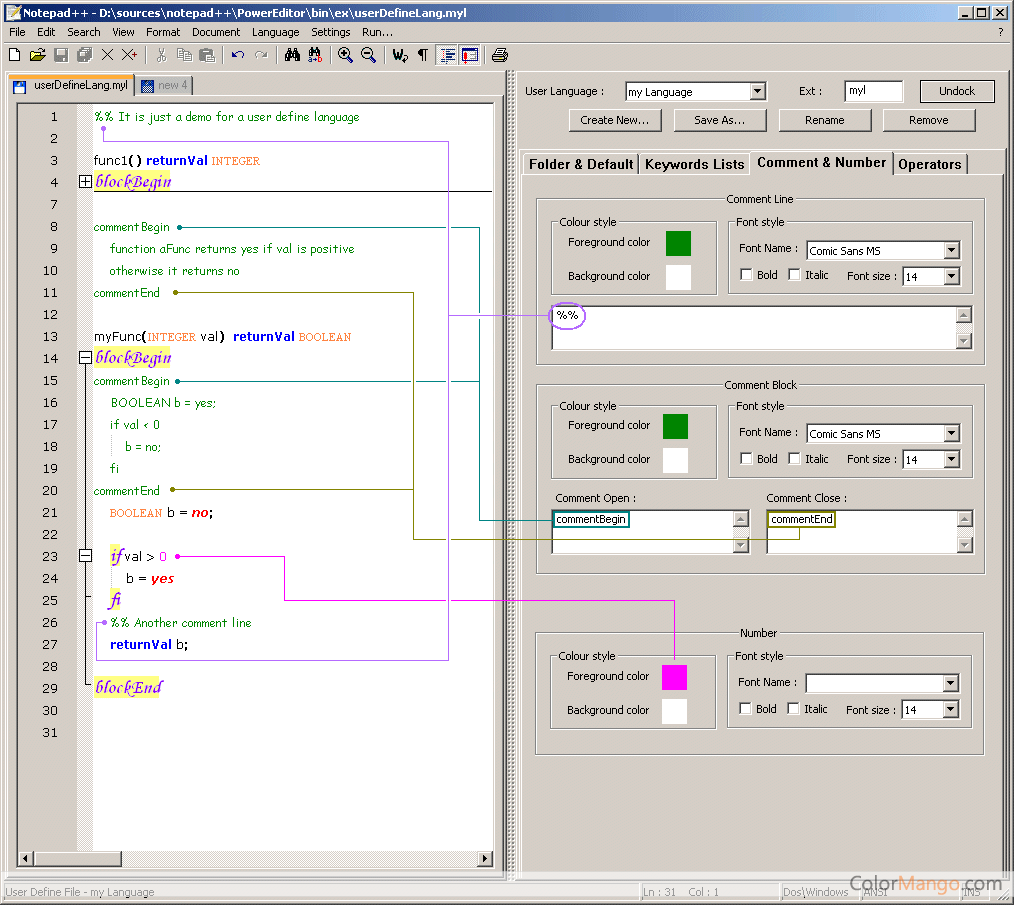The width and height of the screenshot is (1014, 905).
Task: Click the Find binoculars icon
Action: (292, 55)
